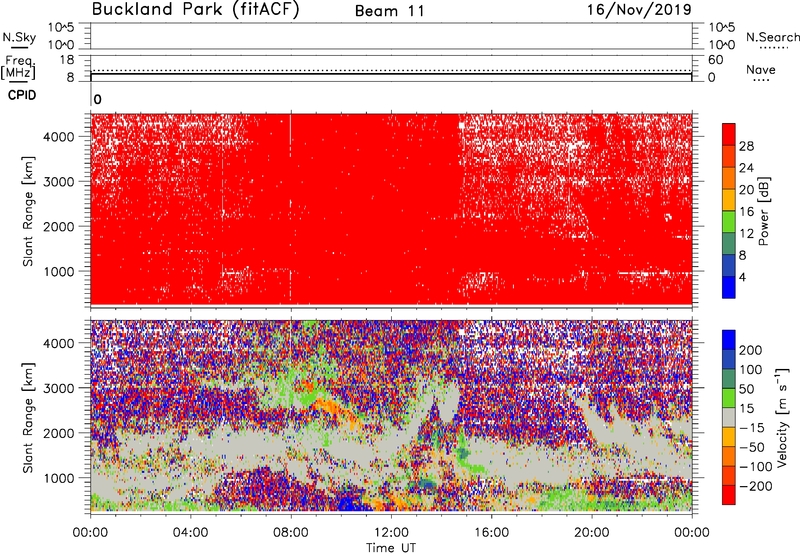Click the velocity panel Slant Range axis label
Screen dimensions: 800x554
click(x=28, y=418)
